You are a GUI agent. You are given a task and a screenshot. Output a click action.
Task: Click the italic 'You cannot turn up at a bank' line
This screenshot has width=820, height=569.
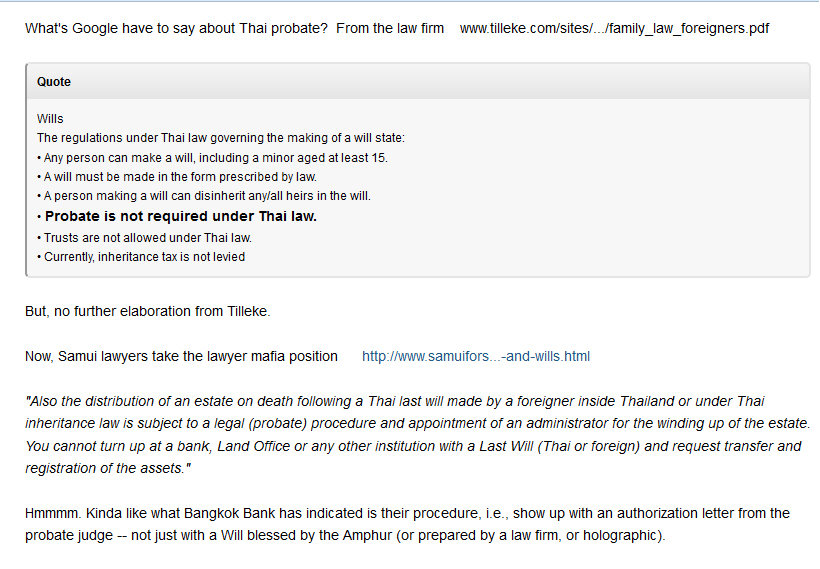point(413,447)
